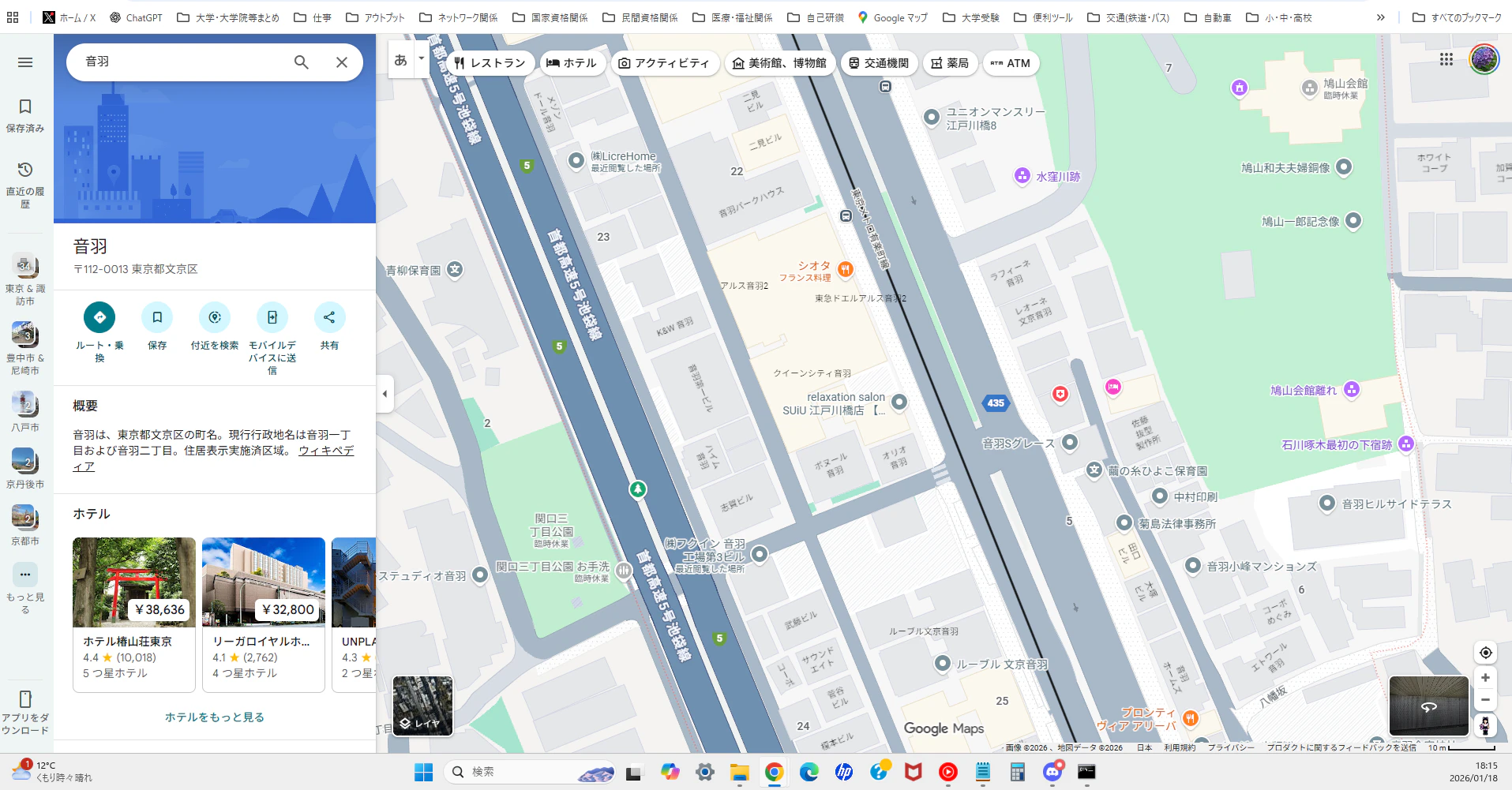
Task: Open the 仕事 bookmark folder
Action: tap(313, 17)
